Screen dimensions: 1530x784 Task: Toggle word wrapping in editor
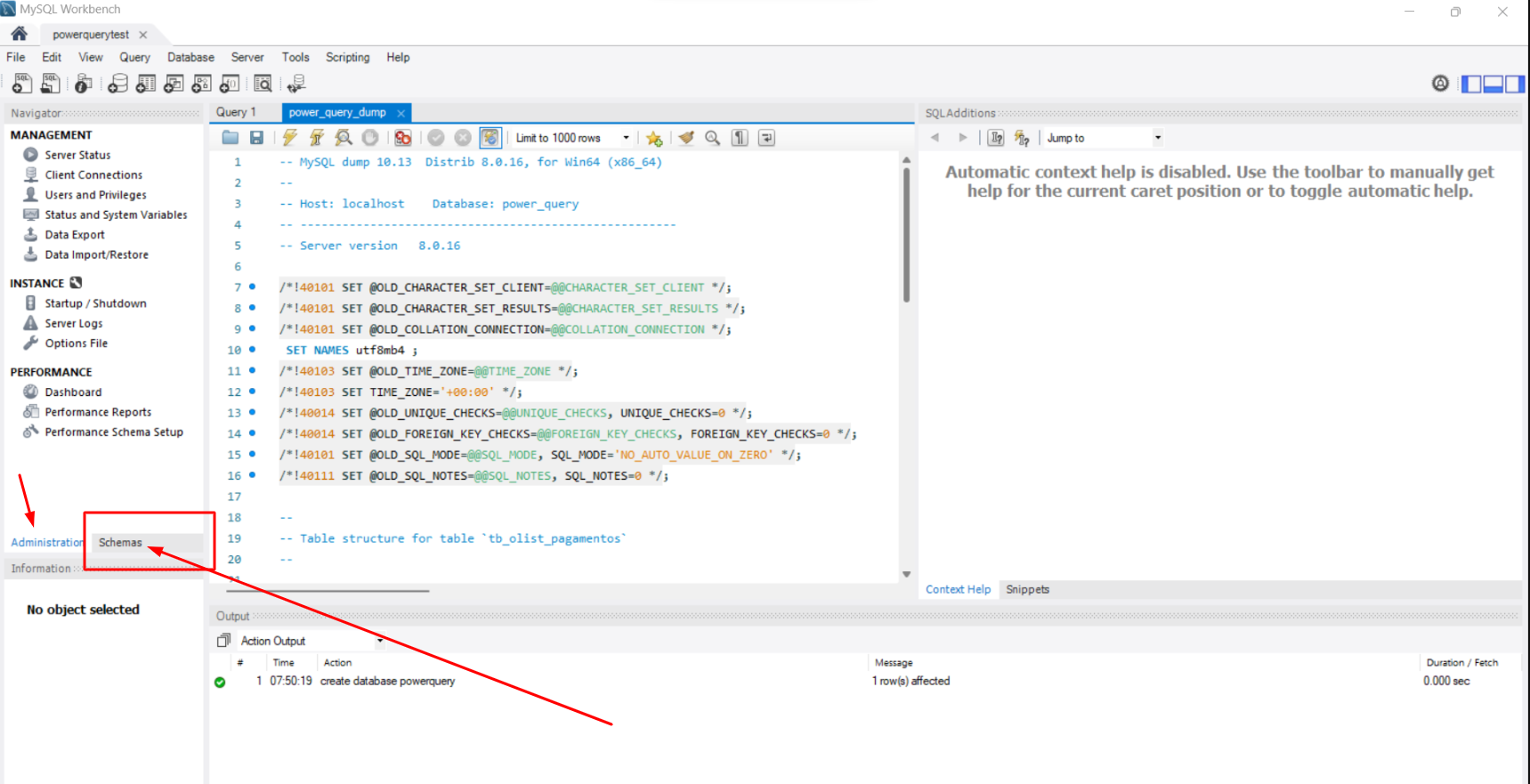coord(766,138)
